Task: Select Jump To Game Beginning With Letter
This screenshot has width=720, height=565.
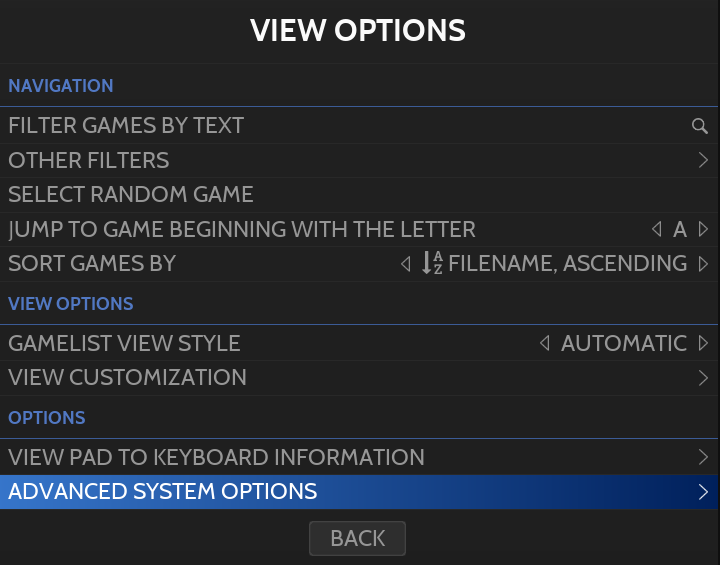Action: pos(242,229)
